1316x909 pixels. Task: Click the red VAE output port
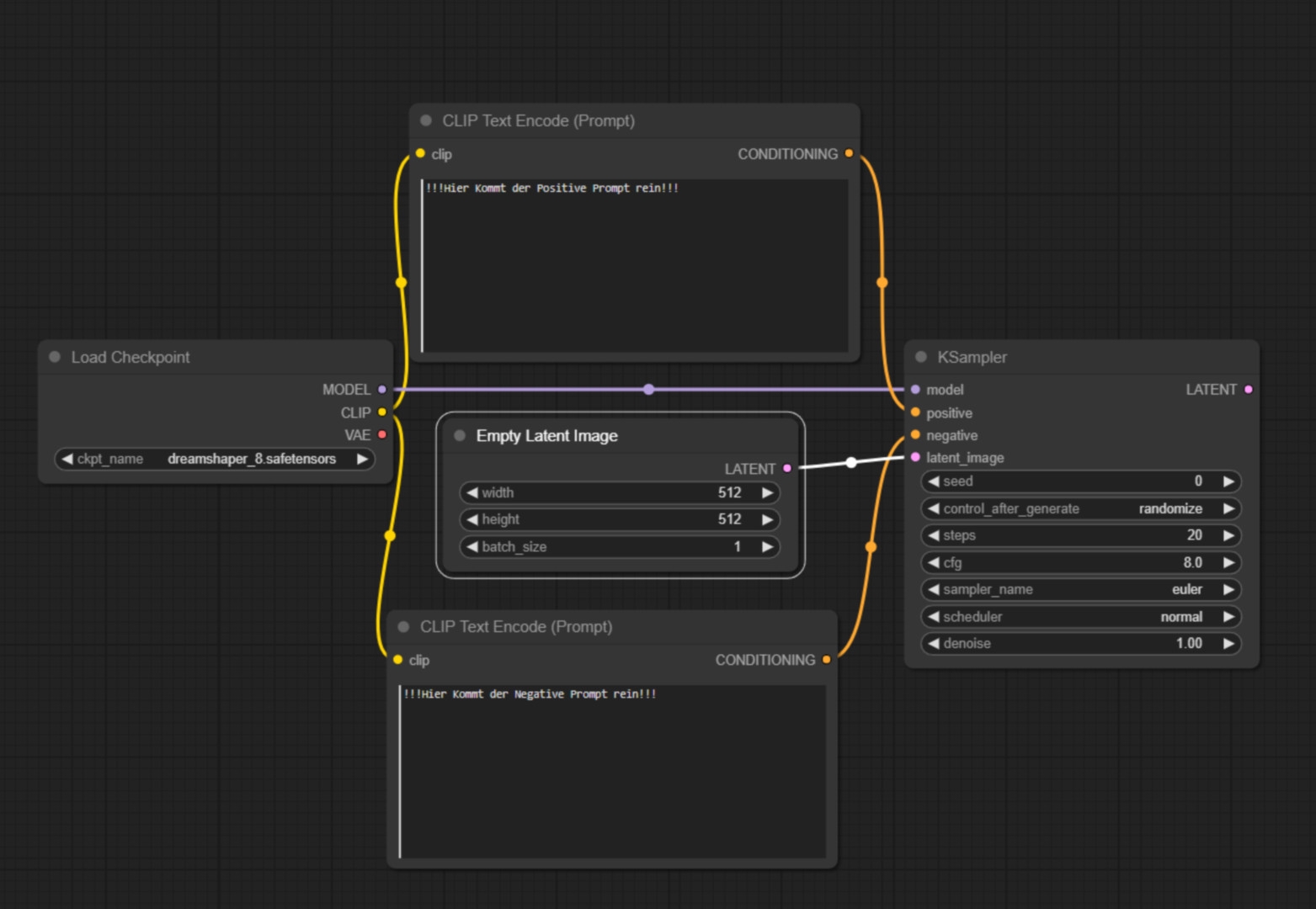[x=382, y=434]
